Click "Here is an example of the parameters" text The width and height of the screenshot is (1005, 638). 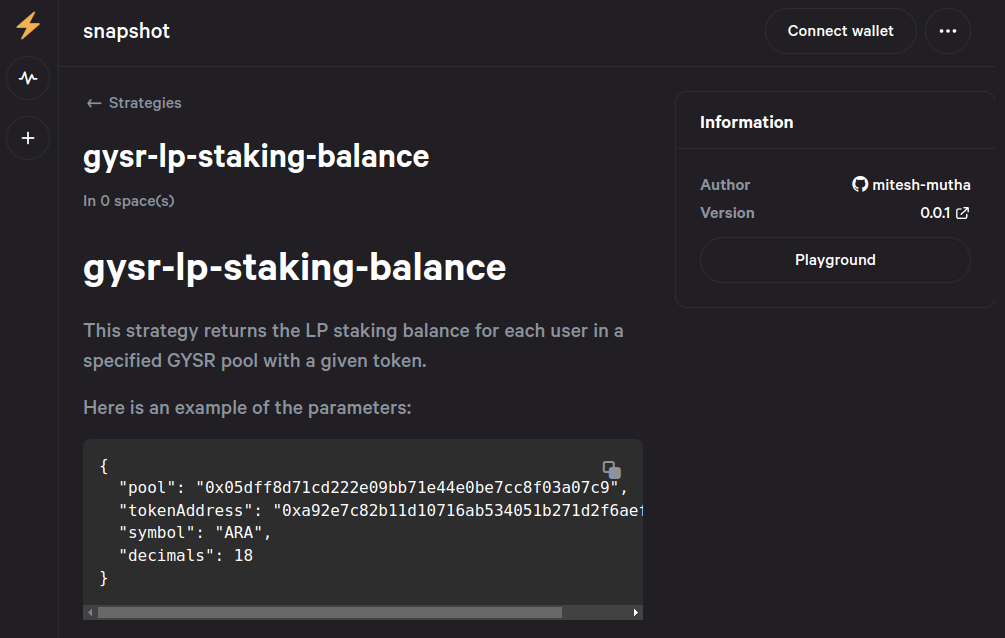[x=247, y=408]
